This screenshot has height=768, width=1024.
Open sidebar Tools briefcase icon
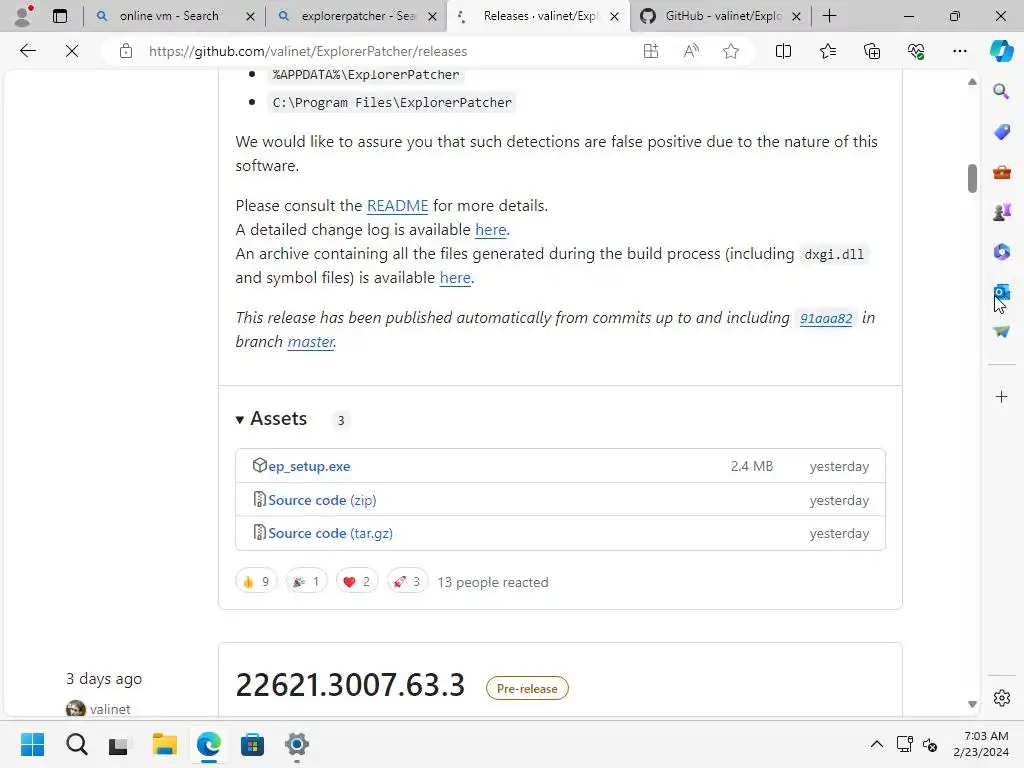tap(1001, 172)
